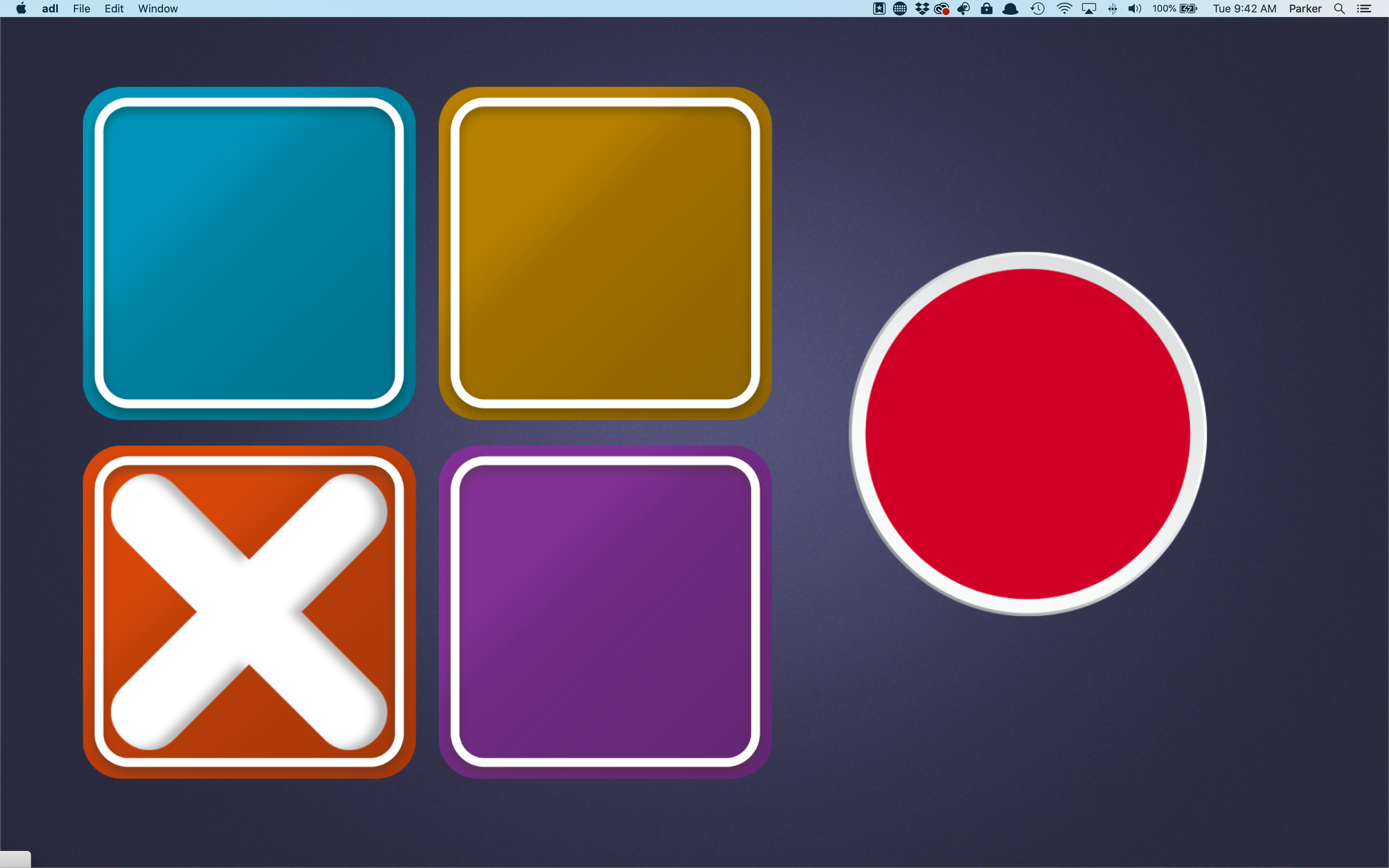Open the AirPlay display icon
The image size is (1389, 868).
click(1089, 9)
